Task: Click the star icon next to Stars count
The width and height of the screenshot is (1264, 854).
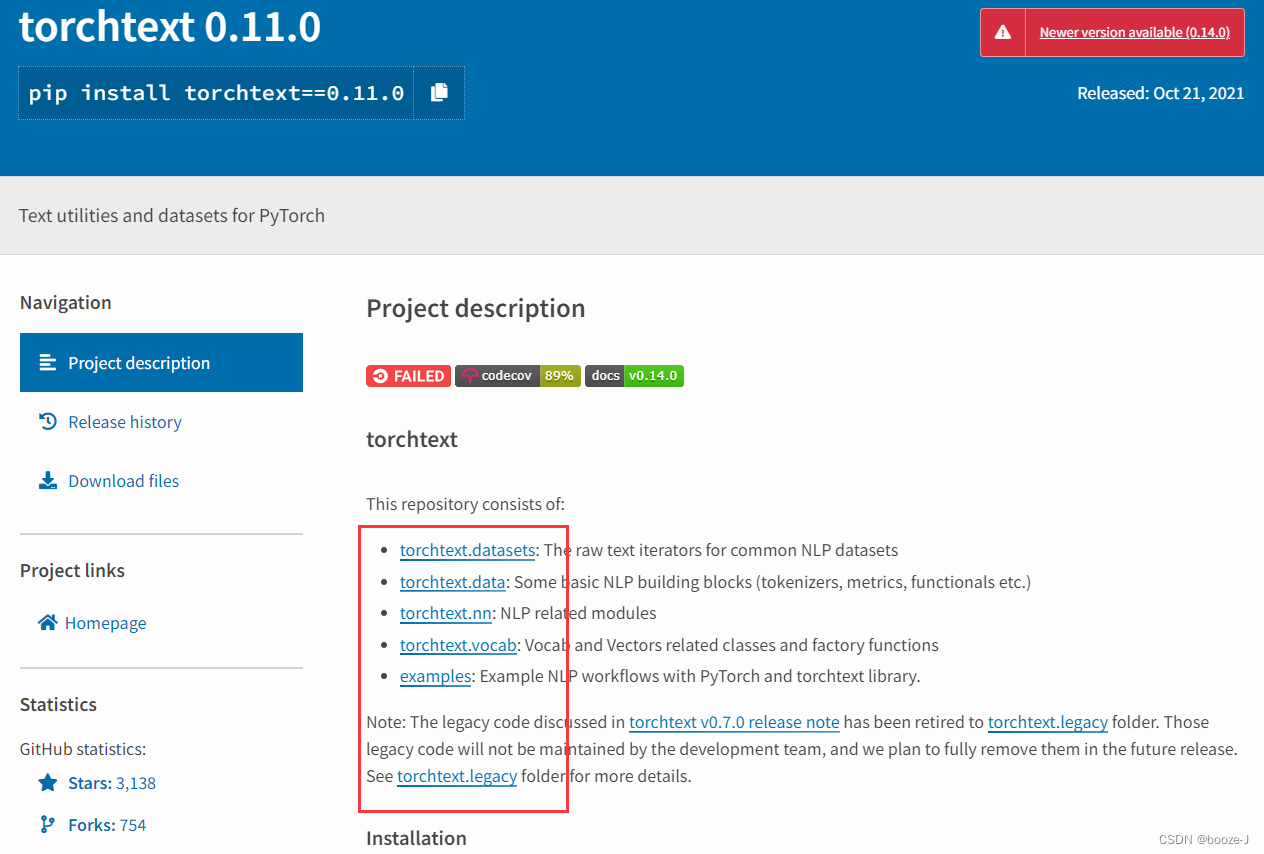Action: 48,782
